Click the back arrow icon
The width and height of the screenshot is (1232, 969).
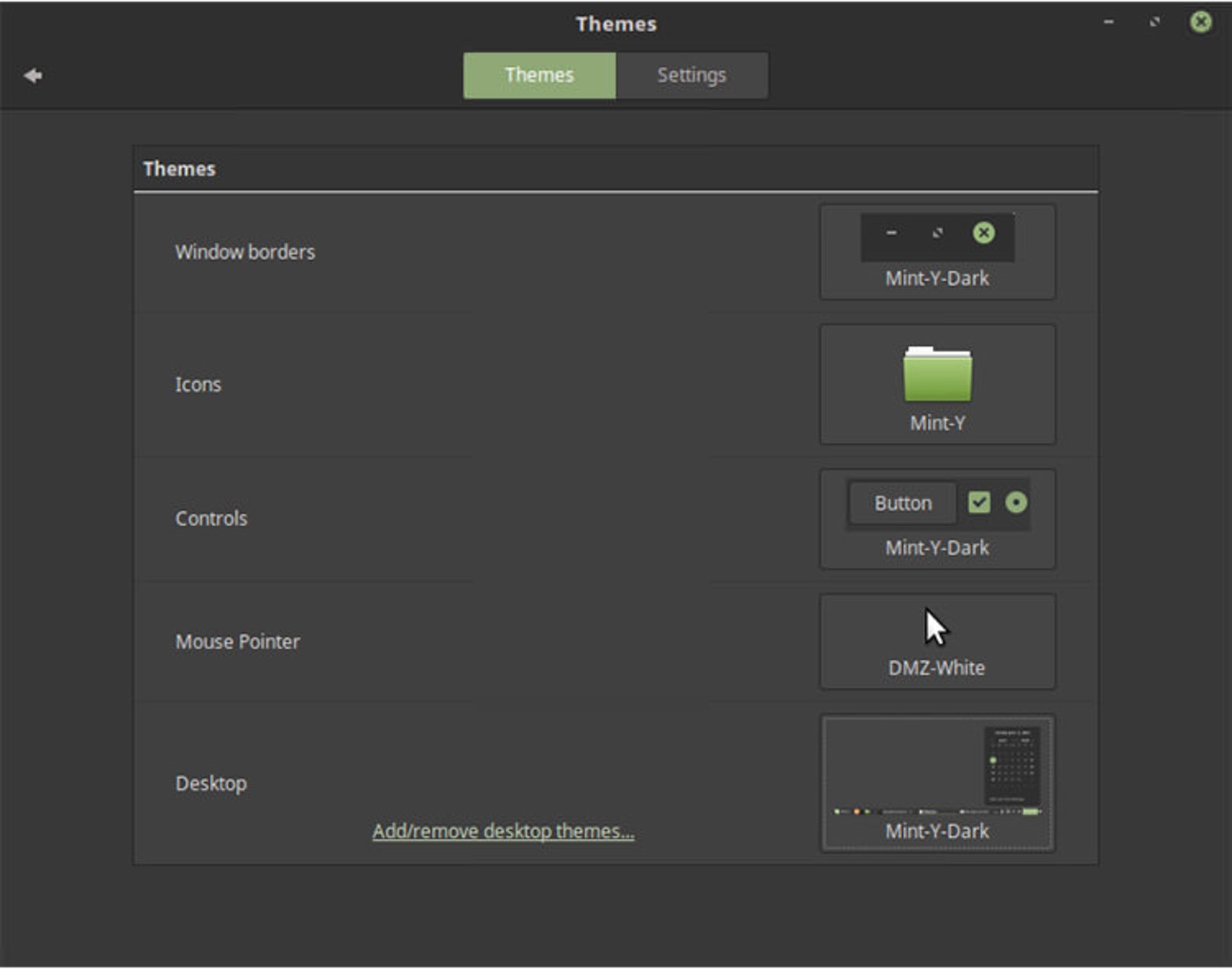click(x=33, y=76)
